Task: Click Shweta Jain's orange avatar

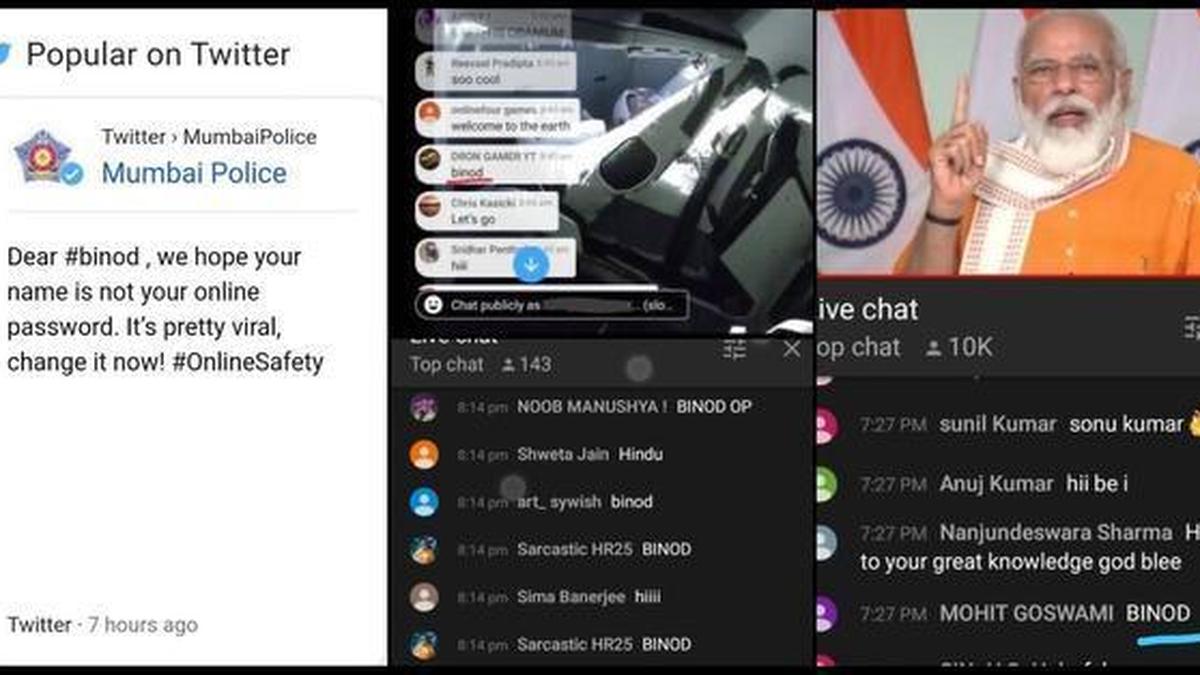Action: 424,454
